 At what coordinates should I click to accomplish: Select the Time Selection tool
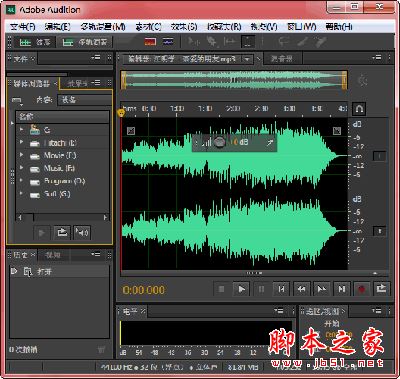[x=248, y=42]
